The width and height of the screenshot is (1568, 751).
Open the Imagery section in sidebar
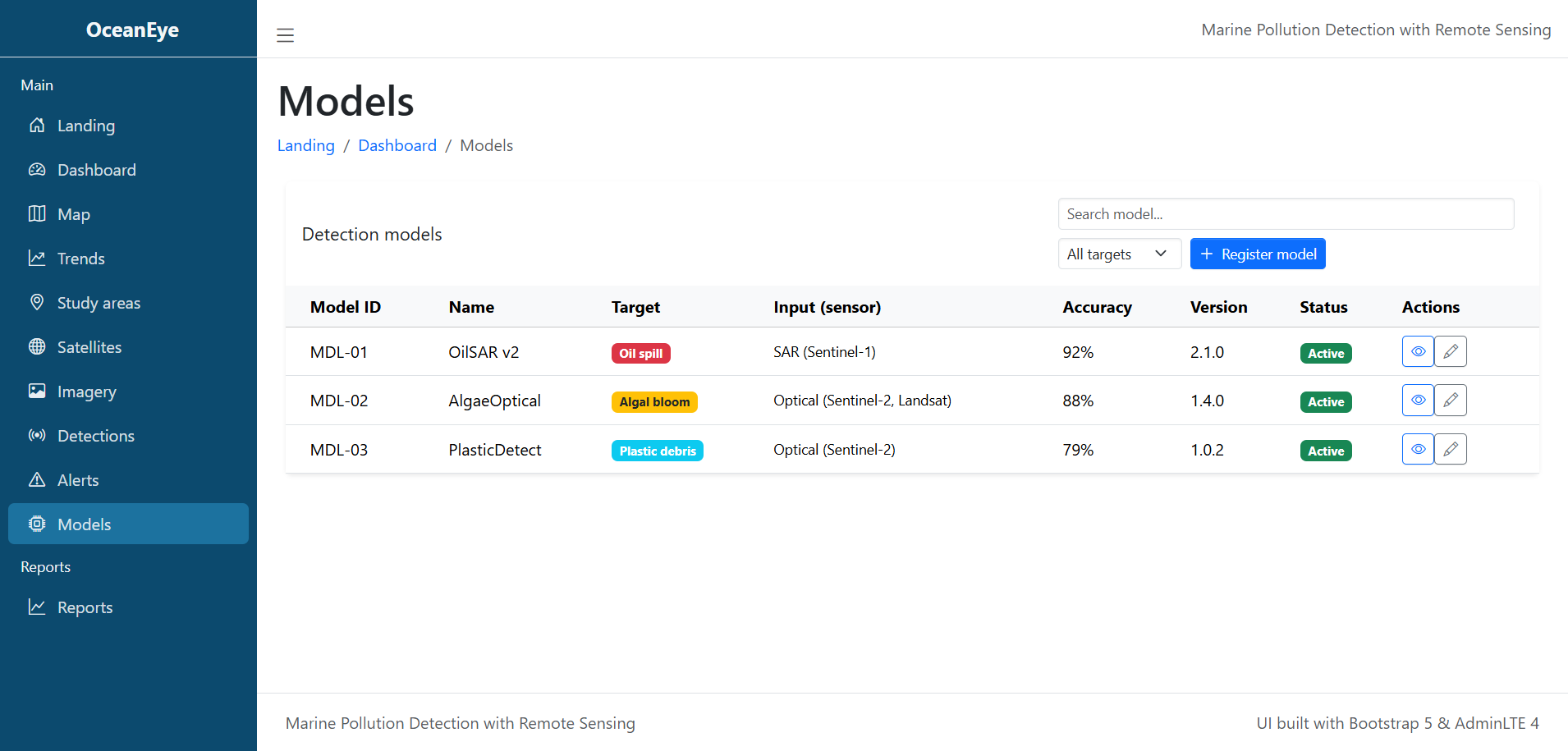click(x=86, y=392)
